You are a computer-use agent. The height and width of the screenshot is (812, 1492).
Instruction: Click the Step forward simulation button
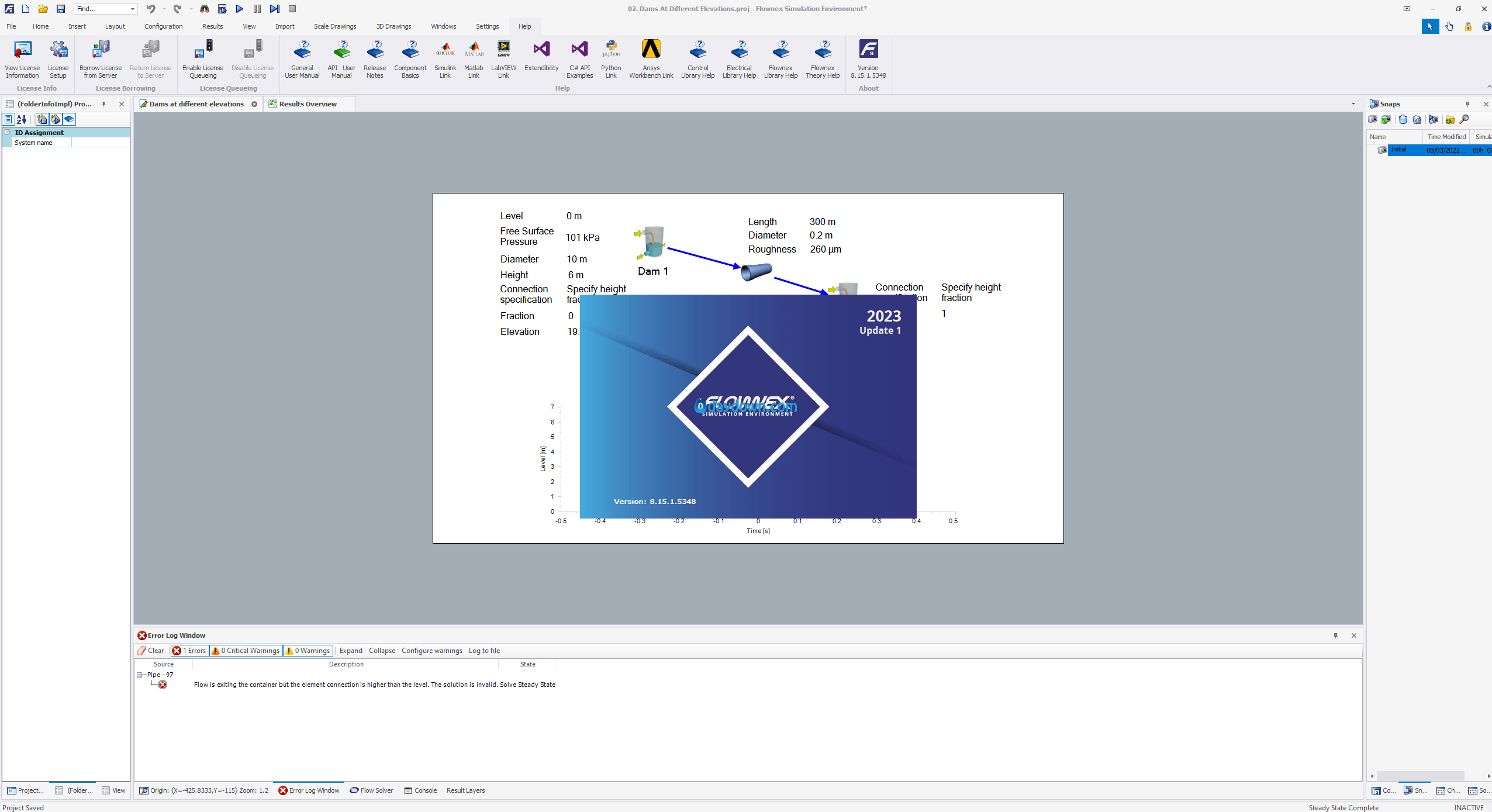(x=275, y=9)
